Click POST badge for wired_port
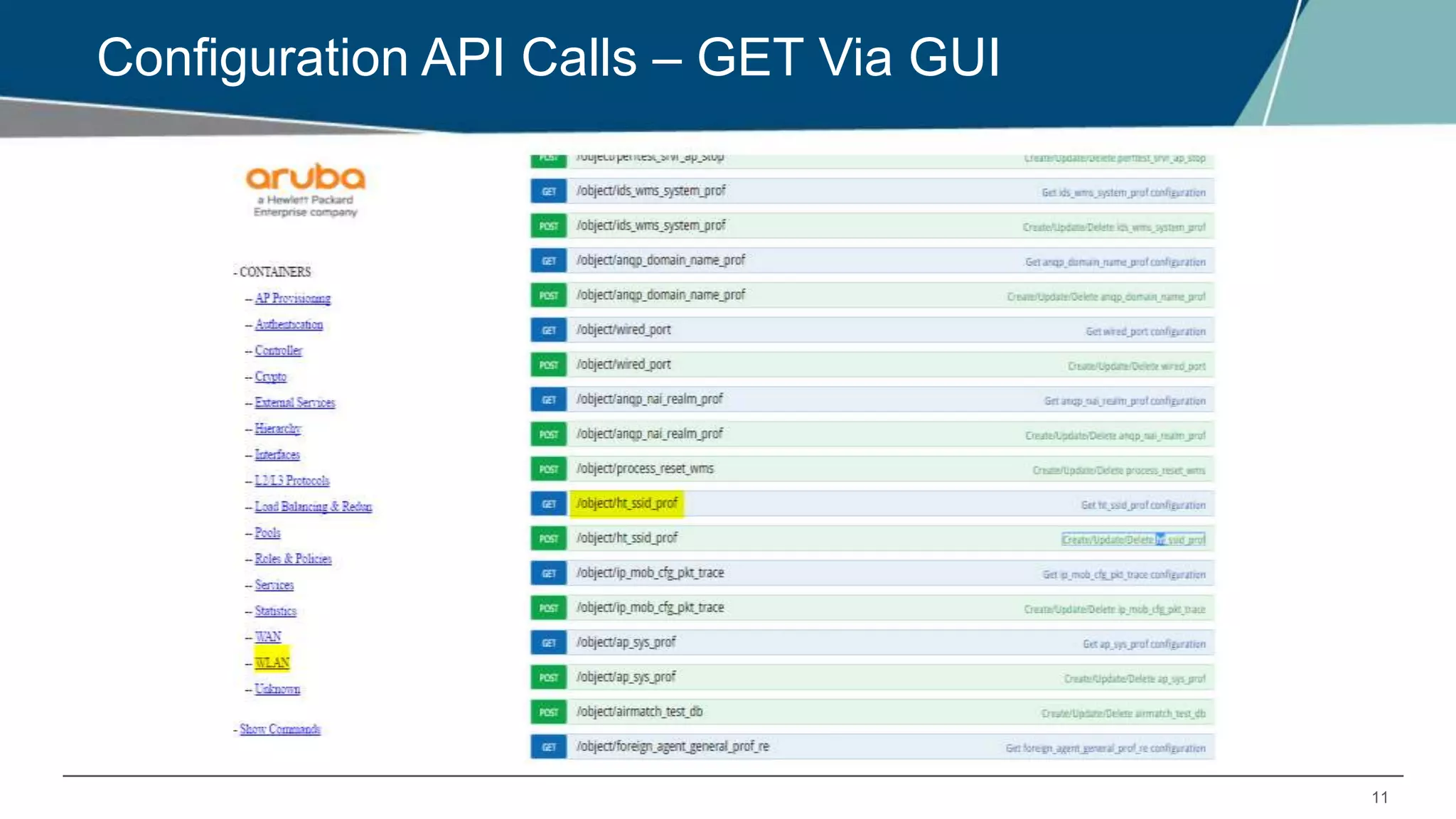 pos(548,365)
